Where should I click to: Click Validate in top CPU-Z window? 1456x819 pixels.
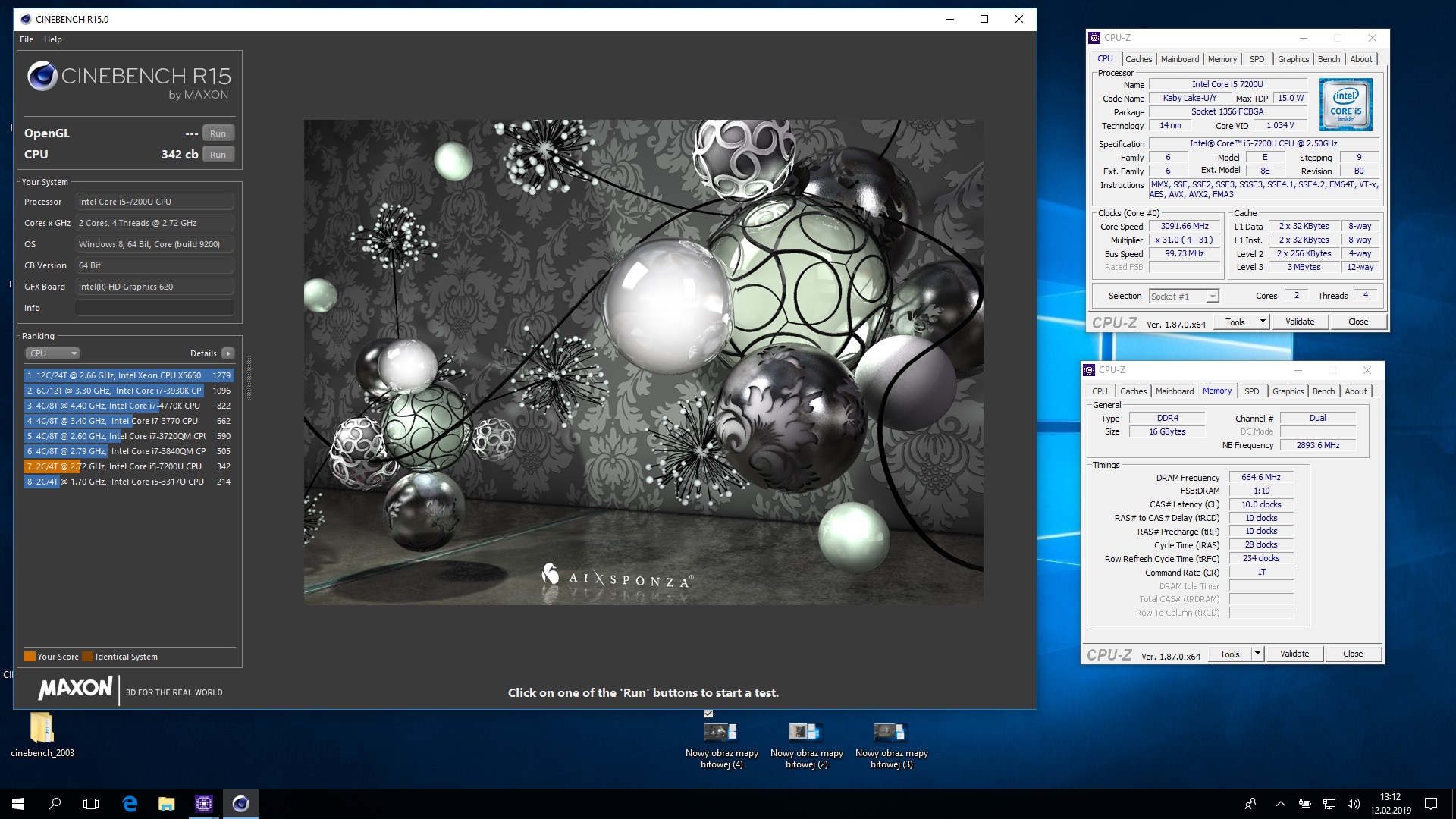tap(1300, 322)
